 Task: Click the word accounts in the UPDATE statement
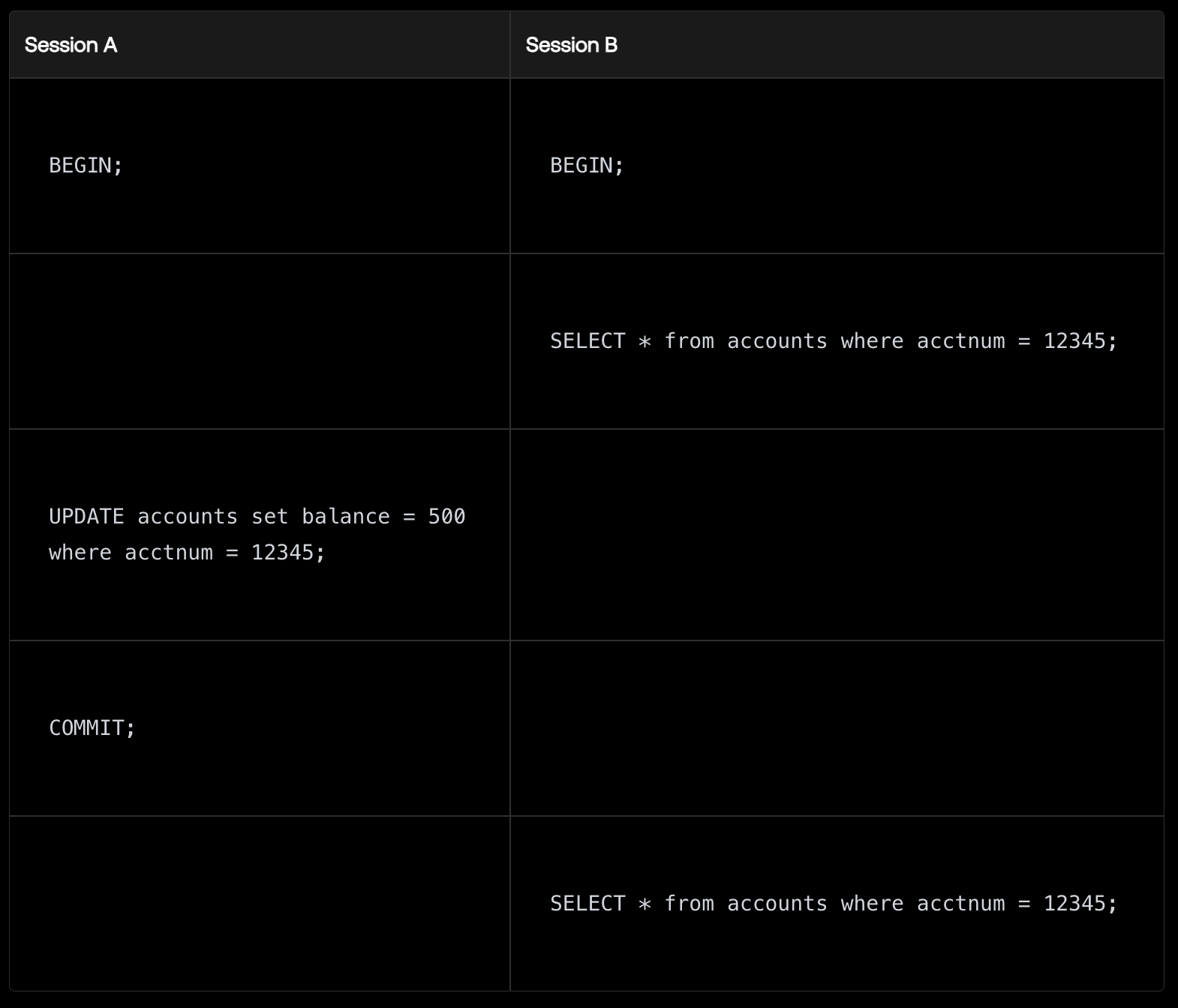(188, 516)
